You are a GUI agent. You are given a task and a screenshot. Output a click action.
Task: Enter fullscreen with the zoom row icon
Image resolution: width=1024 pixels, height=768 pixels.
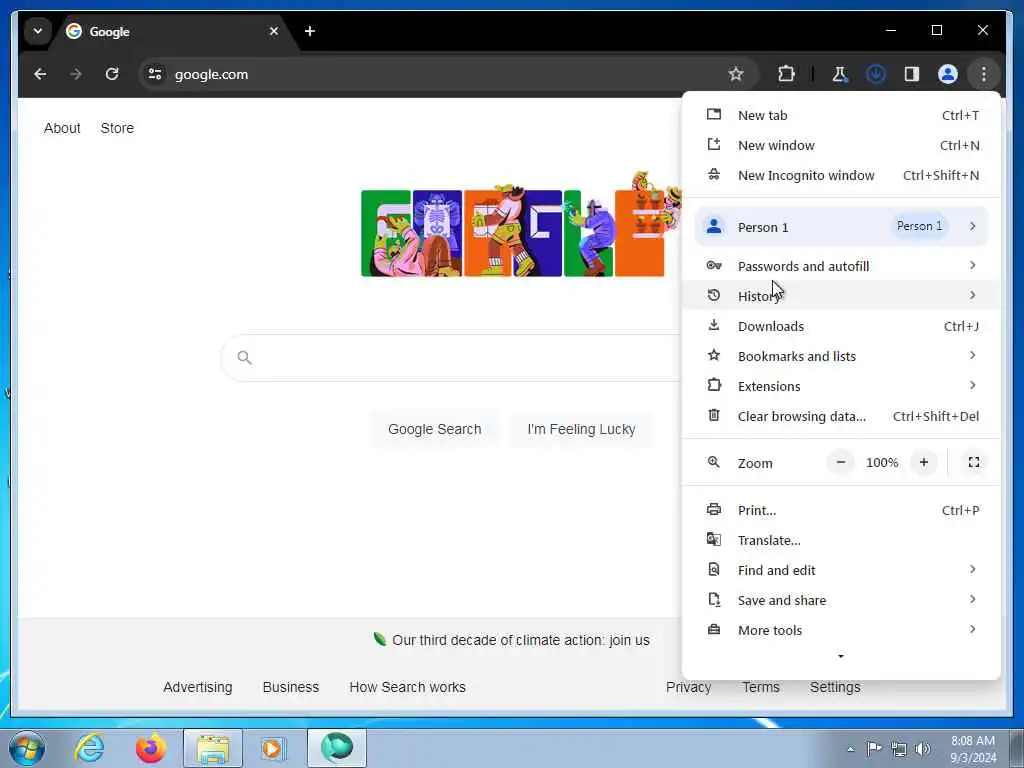click(x=973, y=462)
